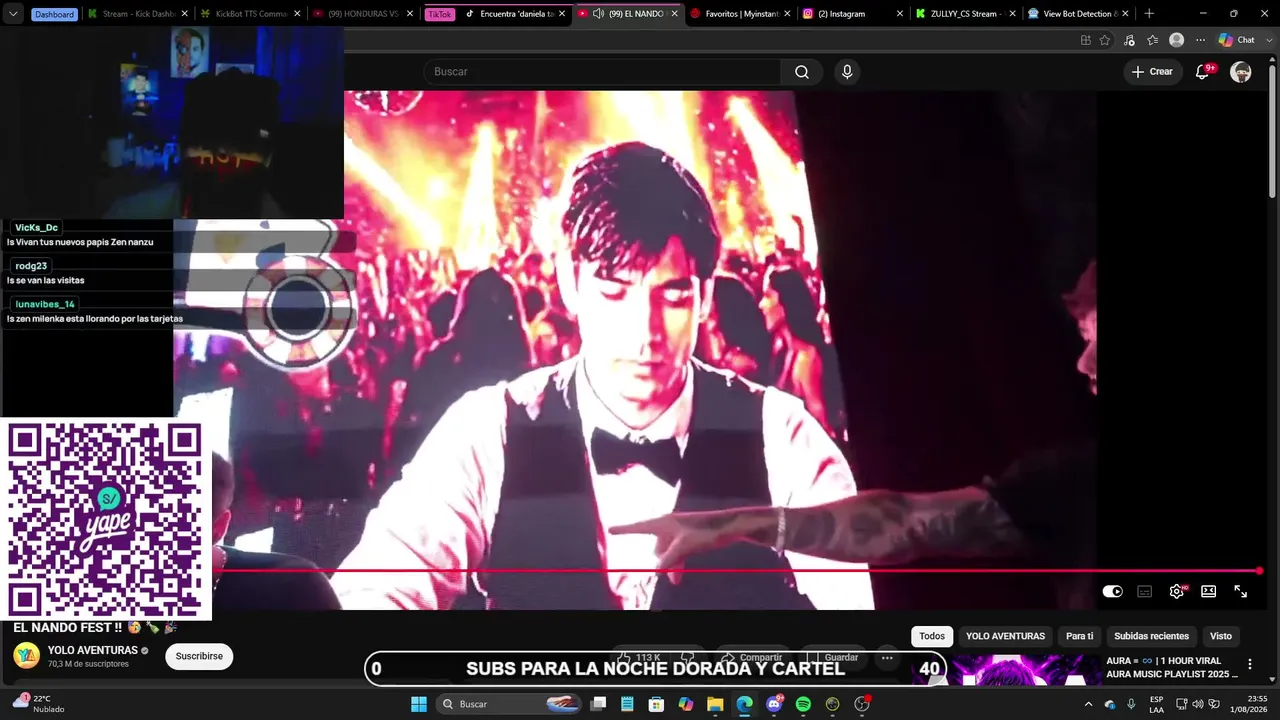Open video player settings gear
Viewport: 1280px width, 720px height.
click(x=1177, y=591)
